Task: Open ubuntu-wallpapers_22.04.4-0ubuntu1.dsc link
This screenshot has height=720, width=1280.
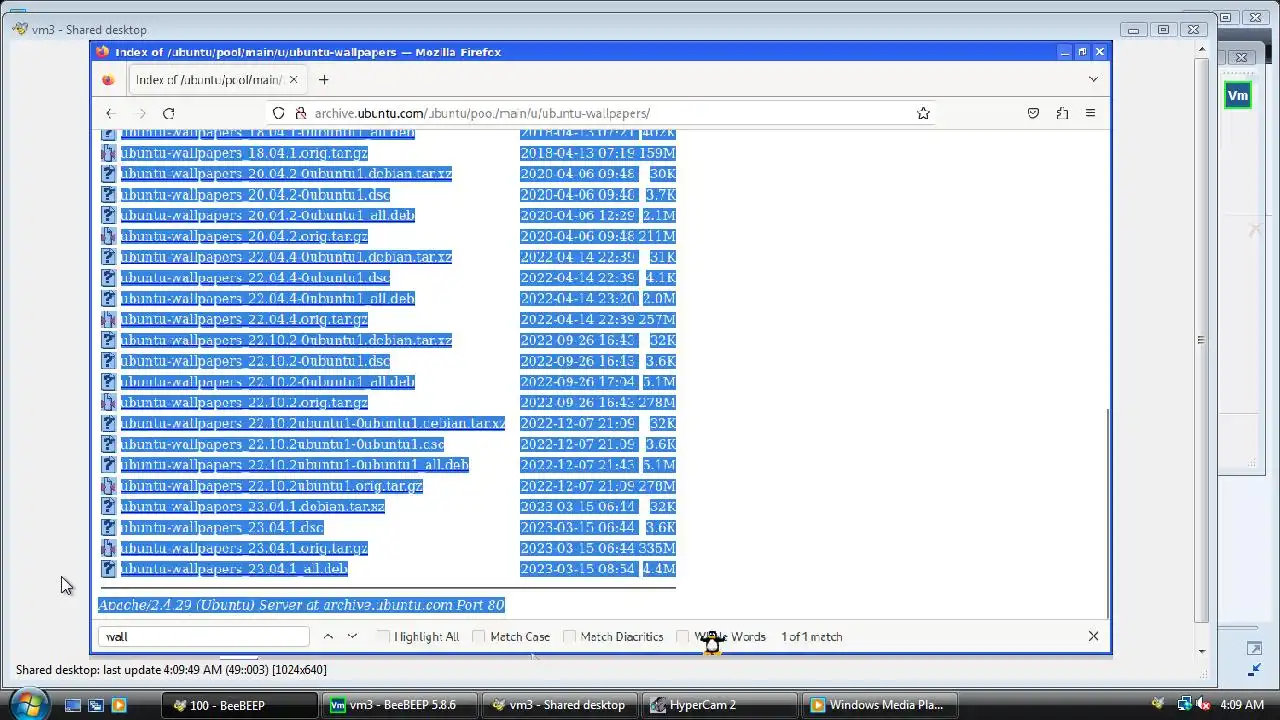Action: click(x=255, y=278)
